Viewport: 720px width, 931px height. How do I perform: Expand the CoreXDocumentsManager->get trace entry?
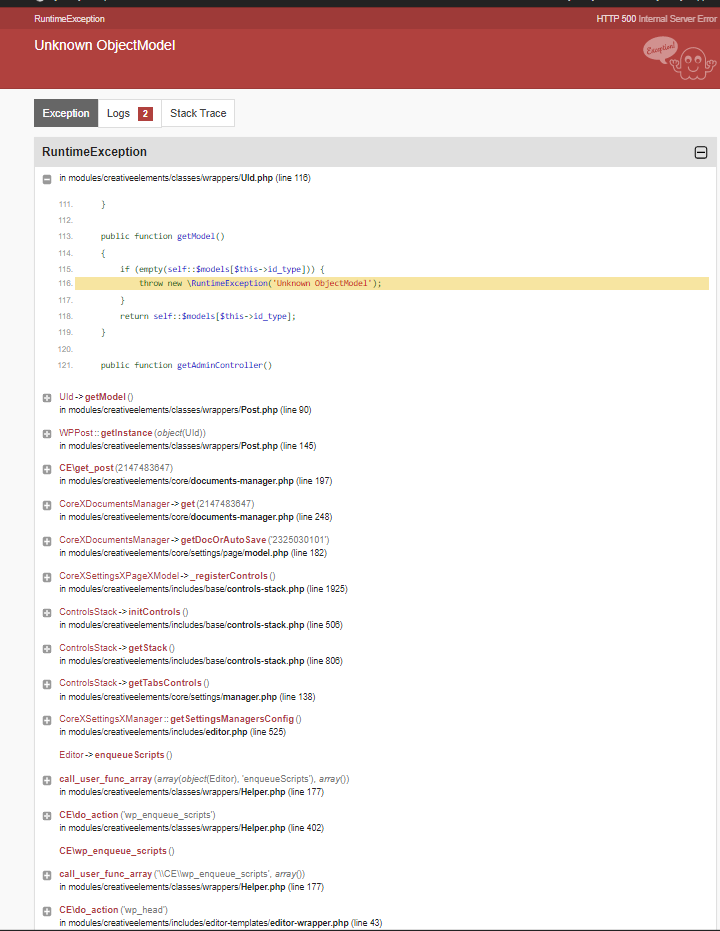[47, 505]
